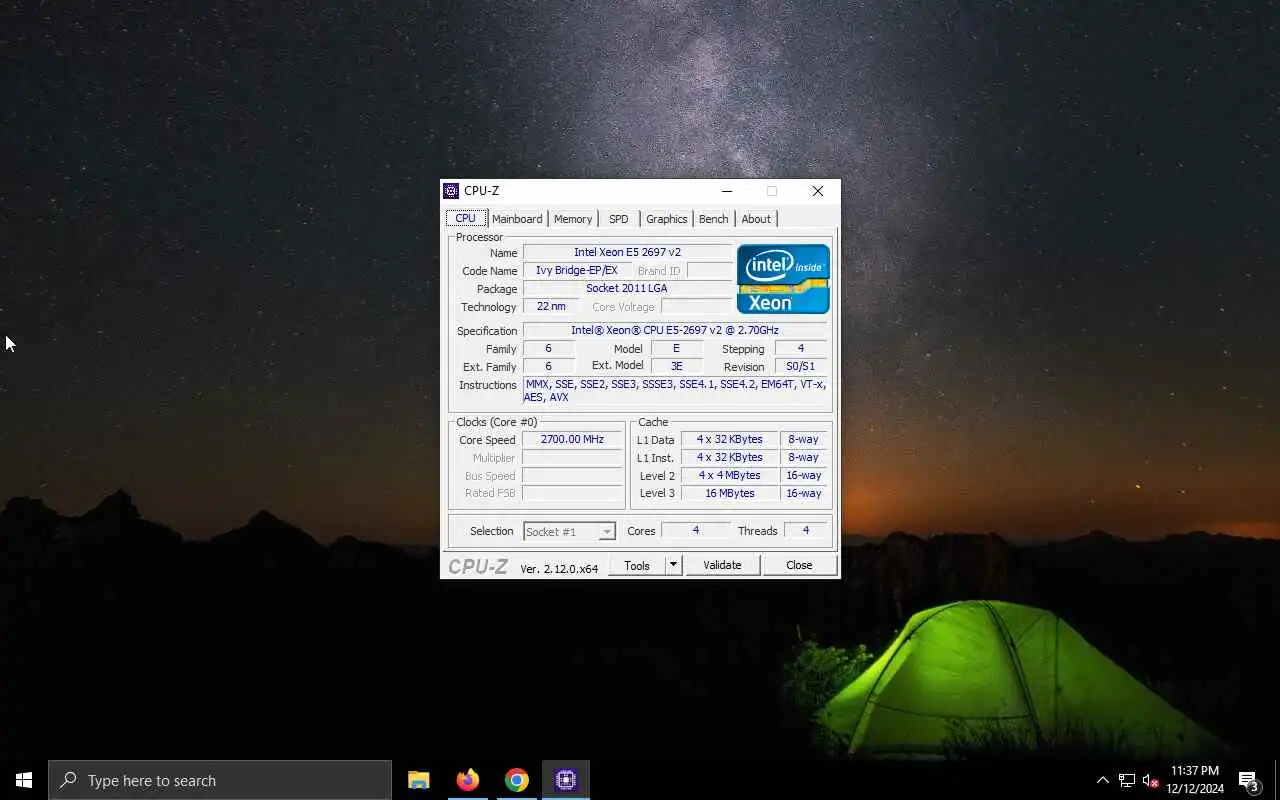The height and width of the screenshot is (800, 1280).
Task: Click the muted volume tray icon
Action: (x=1150, y=780)
